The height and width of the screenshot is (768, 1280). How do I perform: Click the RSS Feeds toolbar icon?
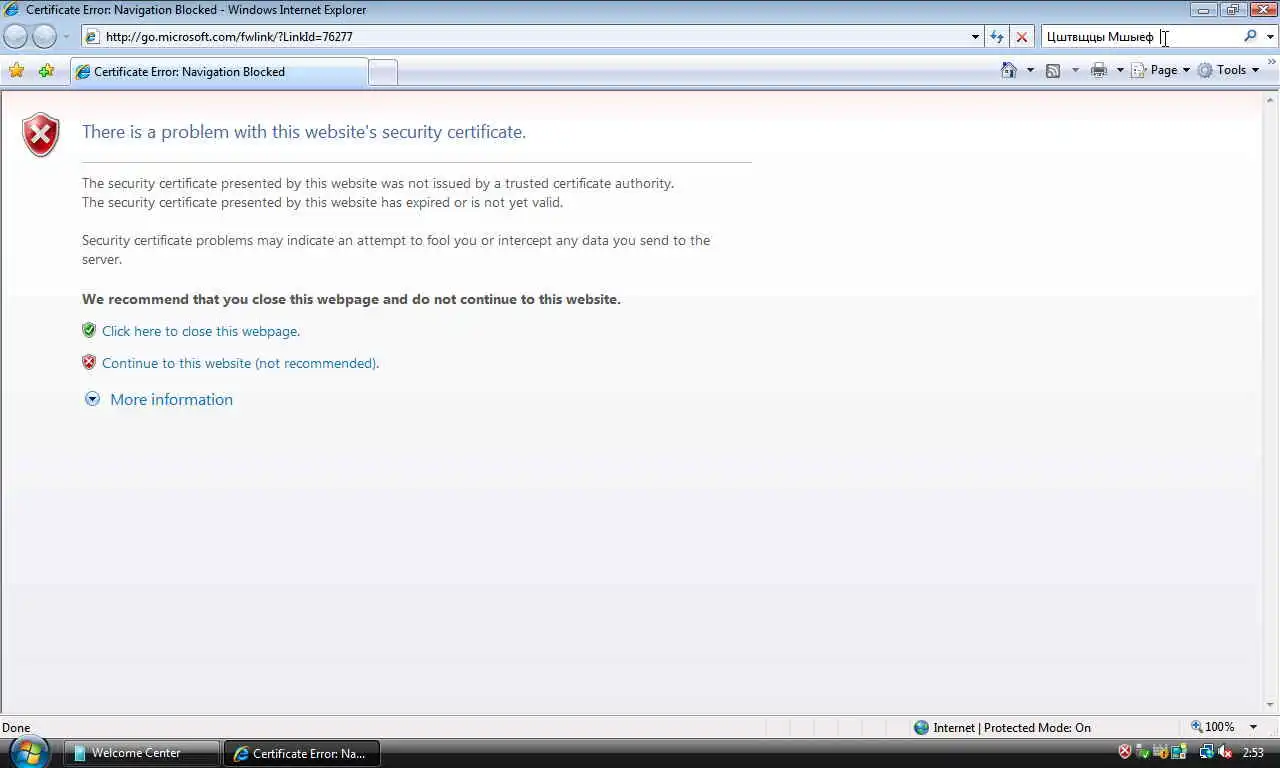tap(1053, 70)
